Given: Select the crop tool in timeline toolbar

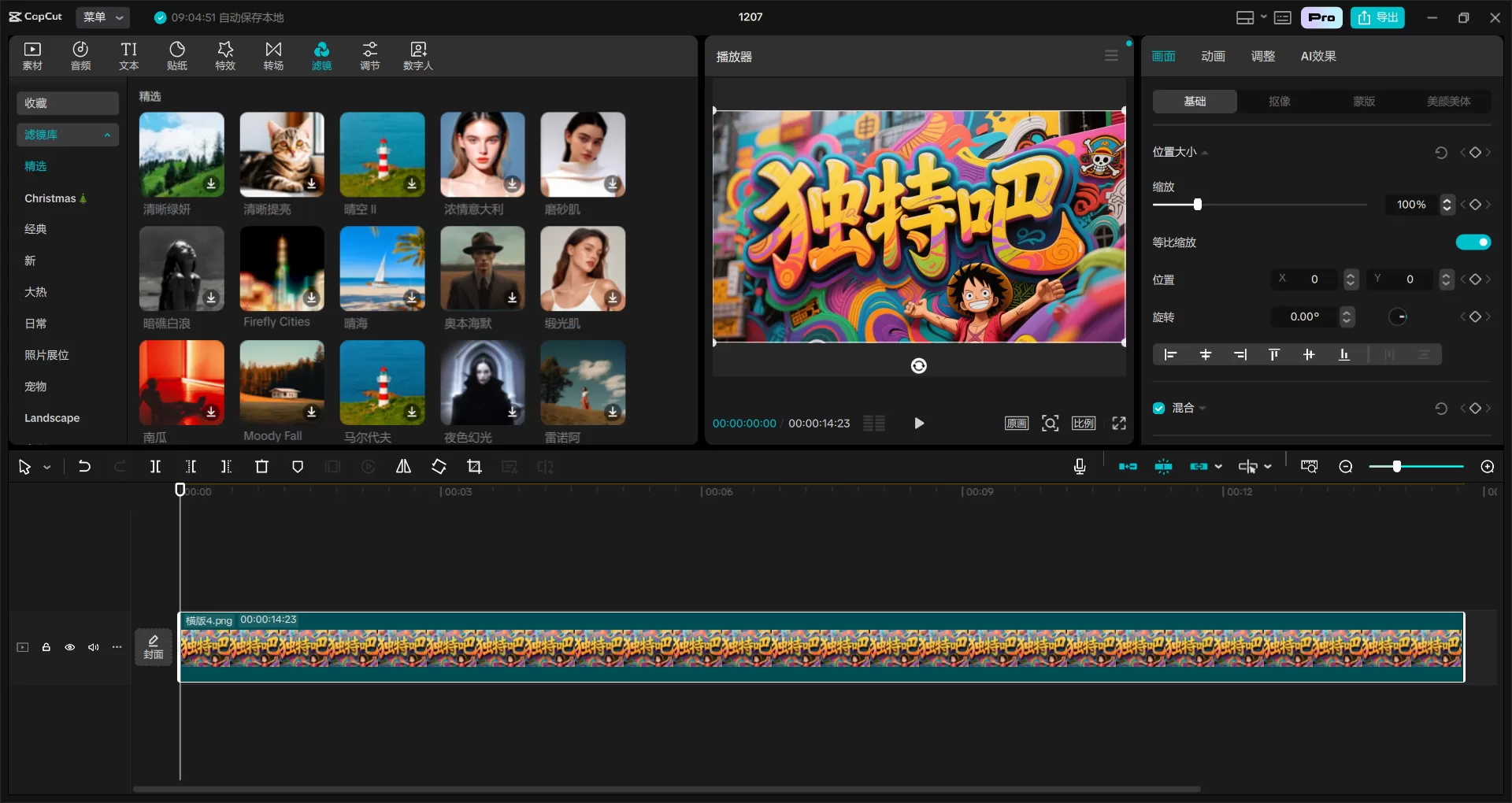Looking at the screenshot, I should click(474, 467).
